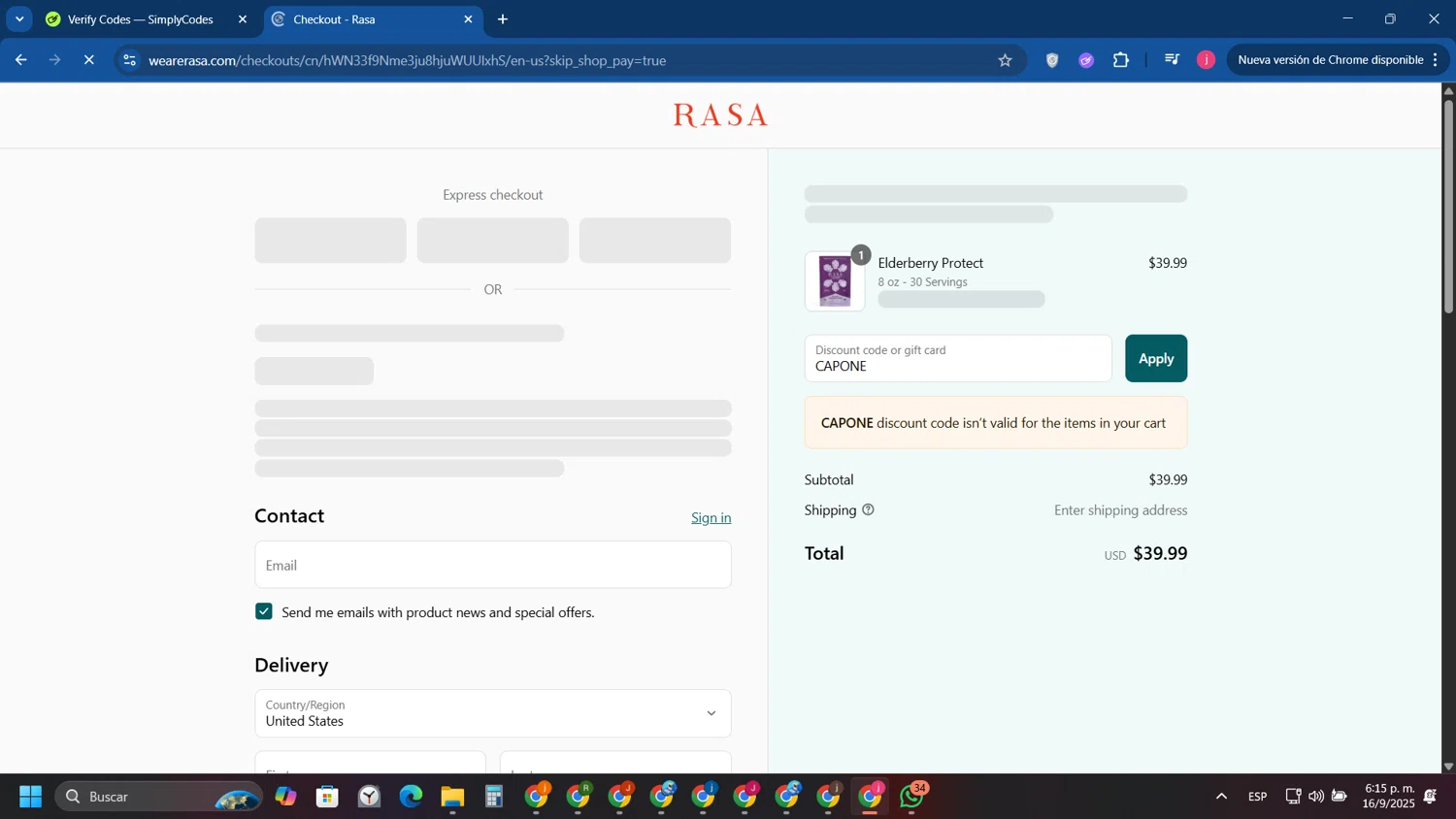Open Copilot from the taskbar

coord(285,797)
